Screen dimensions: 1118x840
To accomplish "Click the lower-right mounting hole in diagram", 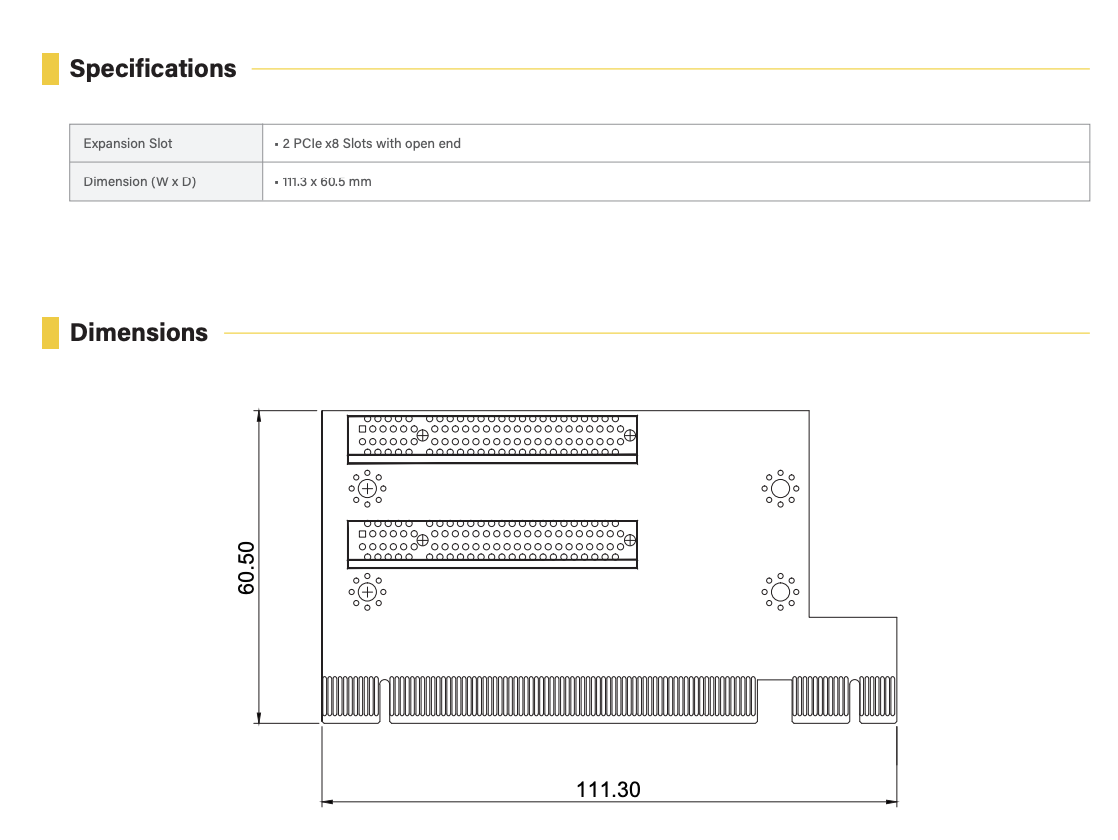I will [779, 592].
